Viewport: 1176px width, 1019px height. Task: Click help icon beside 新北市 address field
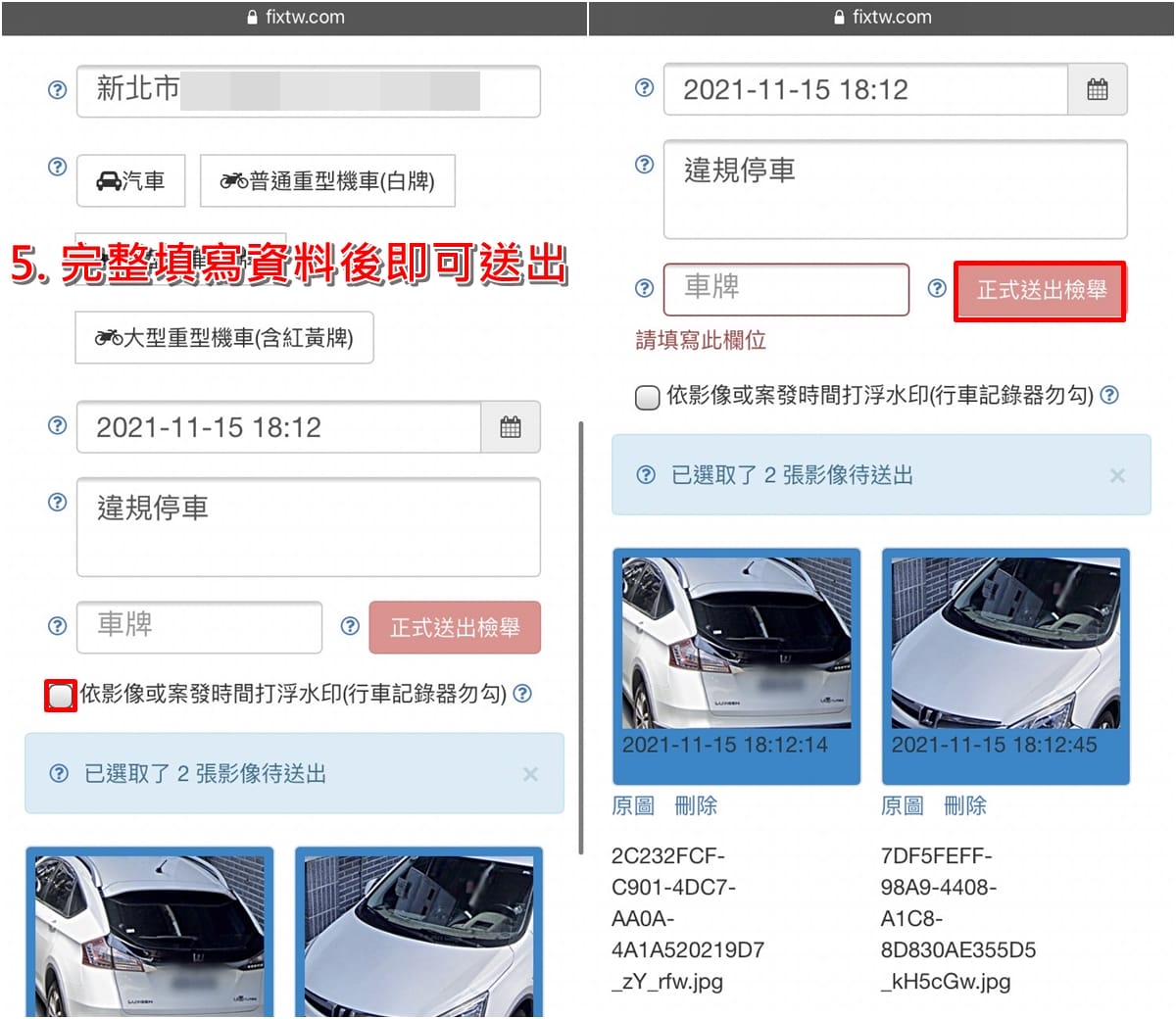[x=58, y=90]
